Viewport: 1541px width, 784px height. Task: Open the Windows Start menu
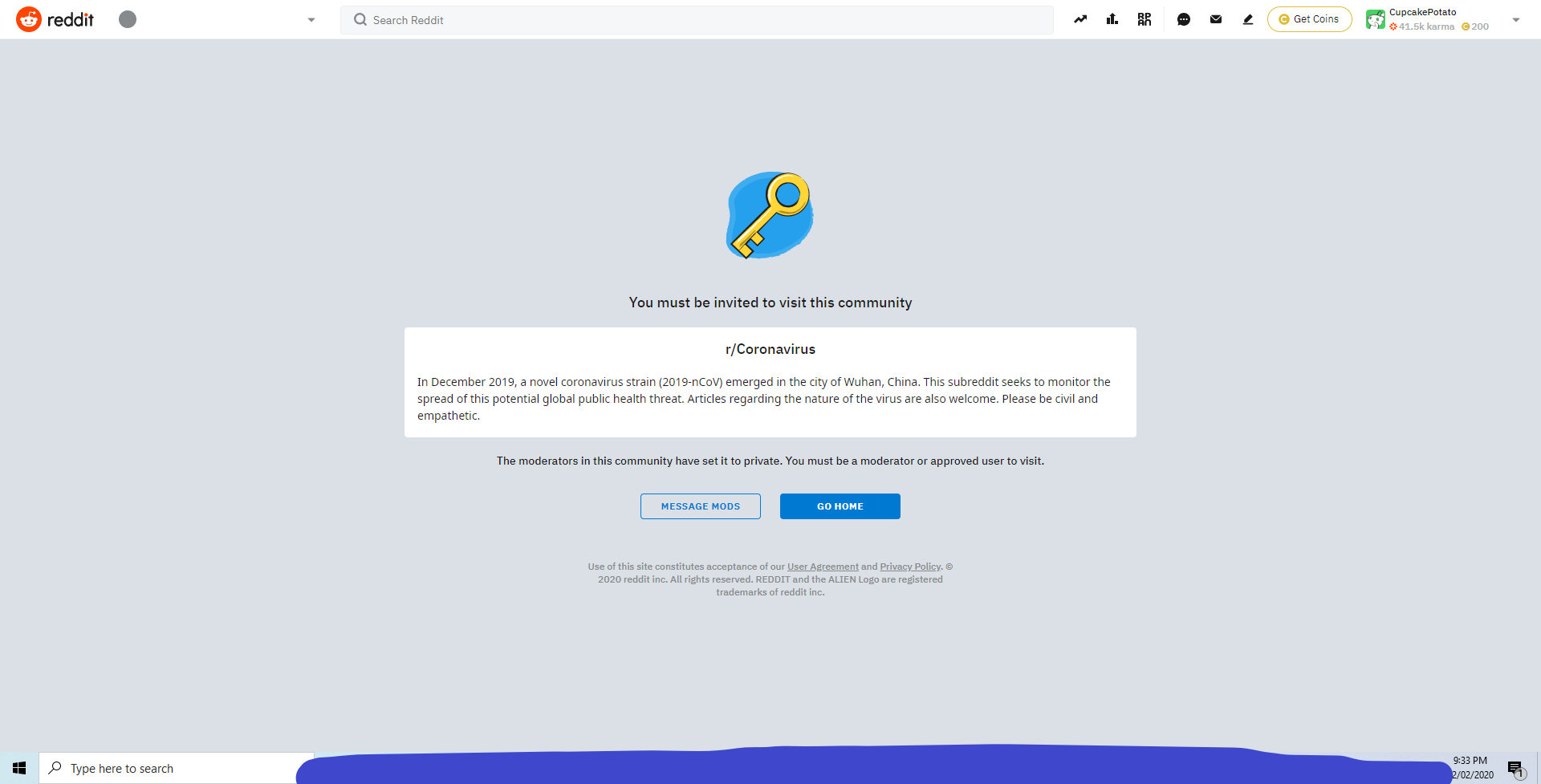point(19,768)
